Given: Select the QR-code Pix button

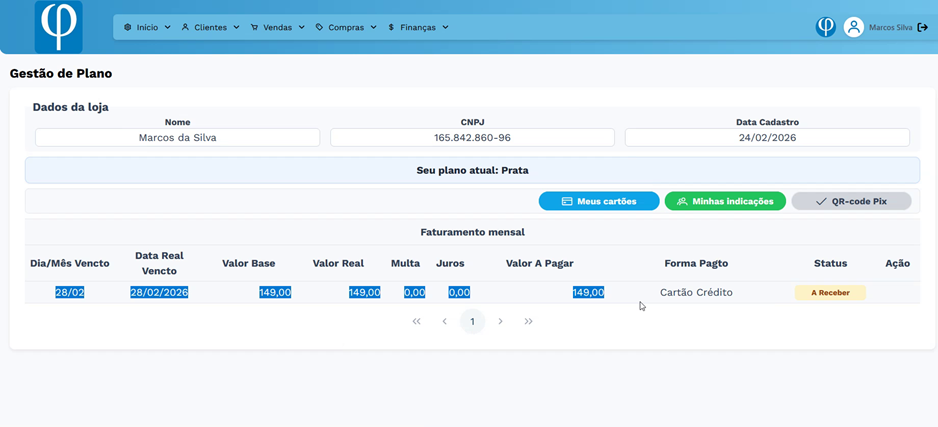Looking at the screenshot, I should tap(851, 201).
